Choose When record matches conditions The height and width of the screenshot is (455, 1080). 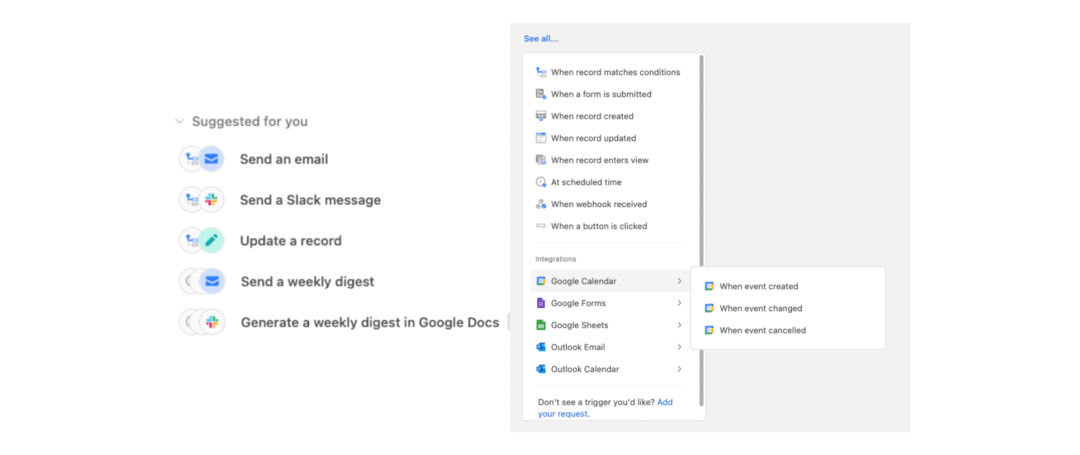pos(614,72)
